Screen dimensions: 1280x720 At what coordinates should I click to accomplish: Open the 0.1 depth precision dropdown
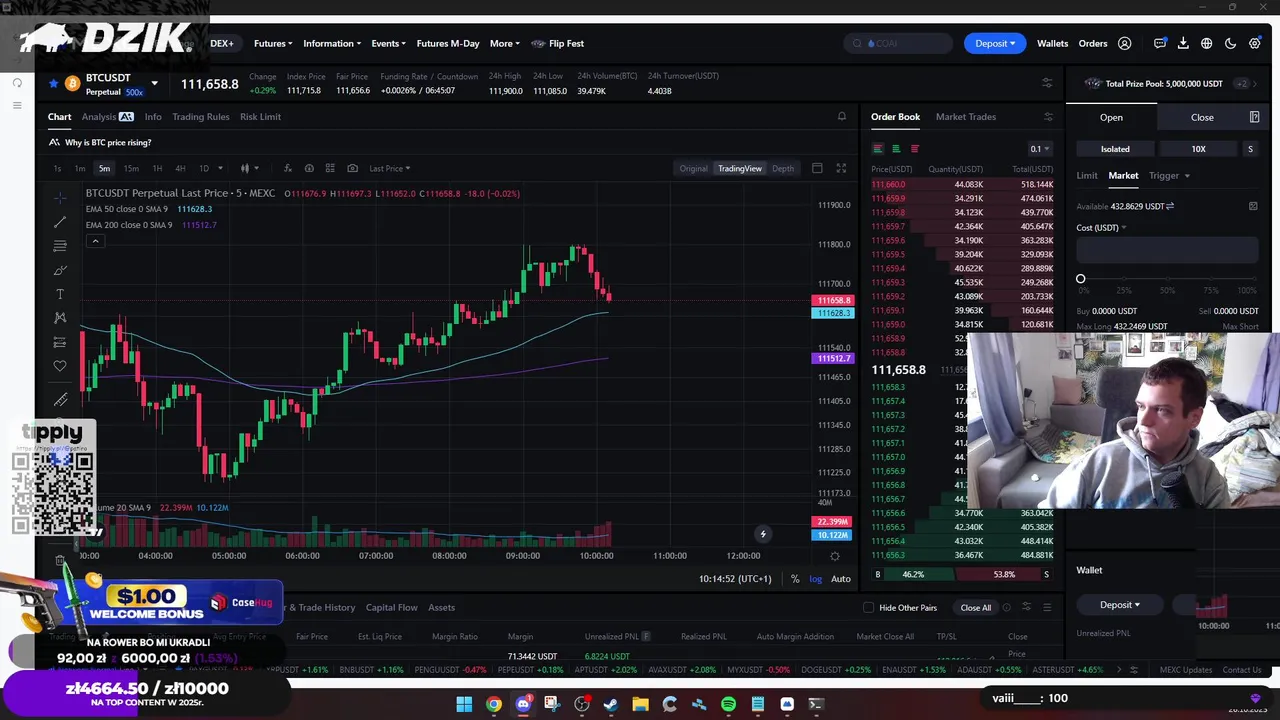[x=1040, y=149]
